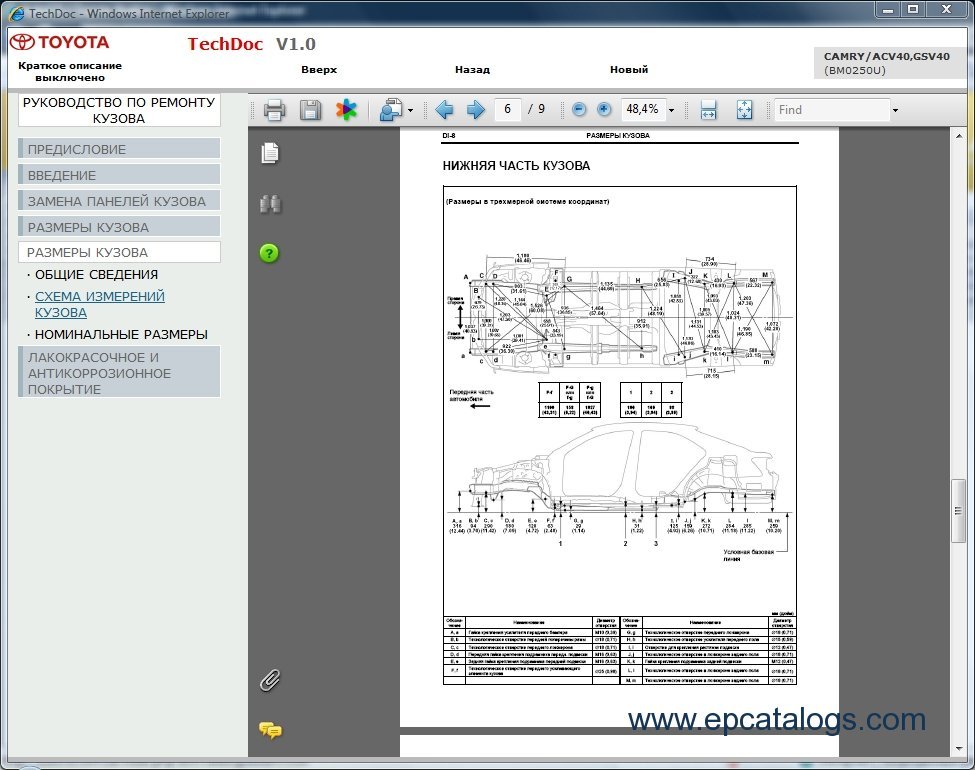Screen dimensions: 975x770
Task: Click the print icon in PDF toolbar
Action: pyautogui.click(x=274, y=110)
